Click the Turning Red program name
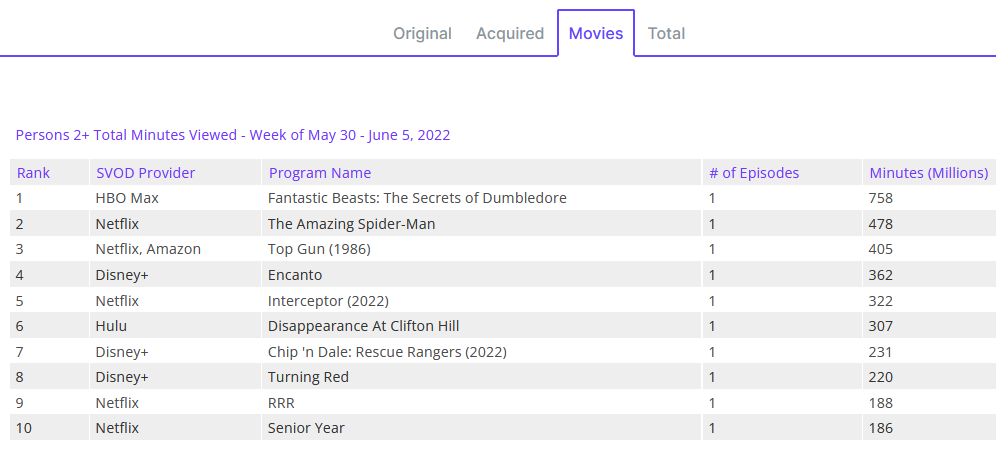996x449 pixels. coord(308,377)
